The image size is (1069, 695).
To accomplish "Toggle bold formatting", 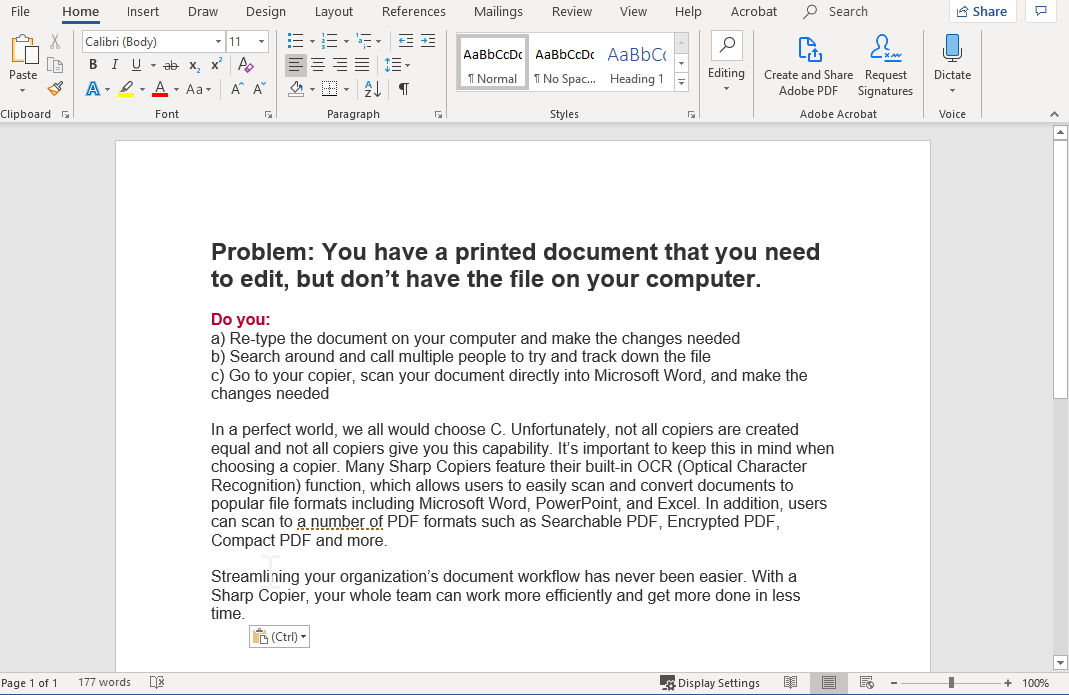I will tap(93, 65).
